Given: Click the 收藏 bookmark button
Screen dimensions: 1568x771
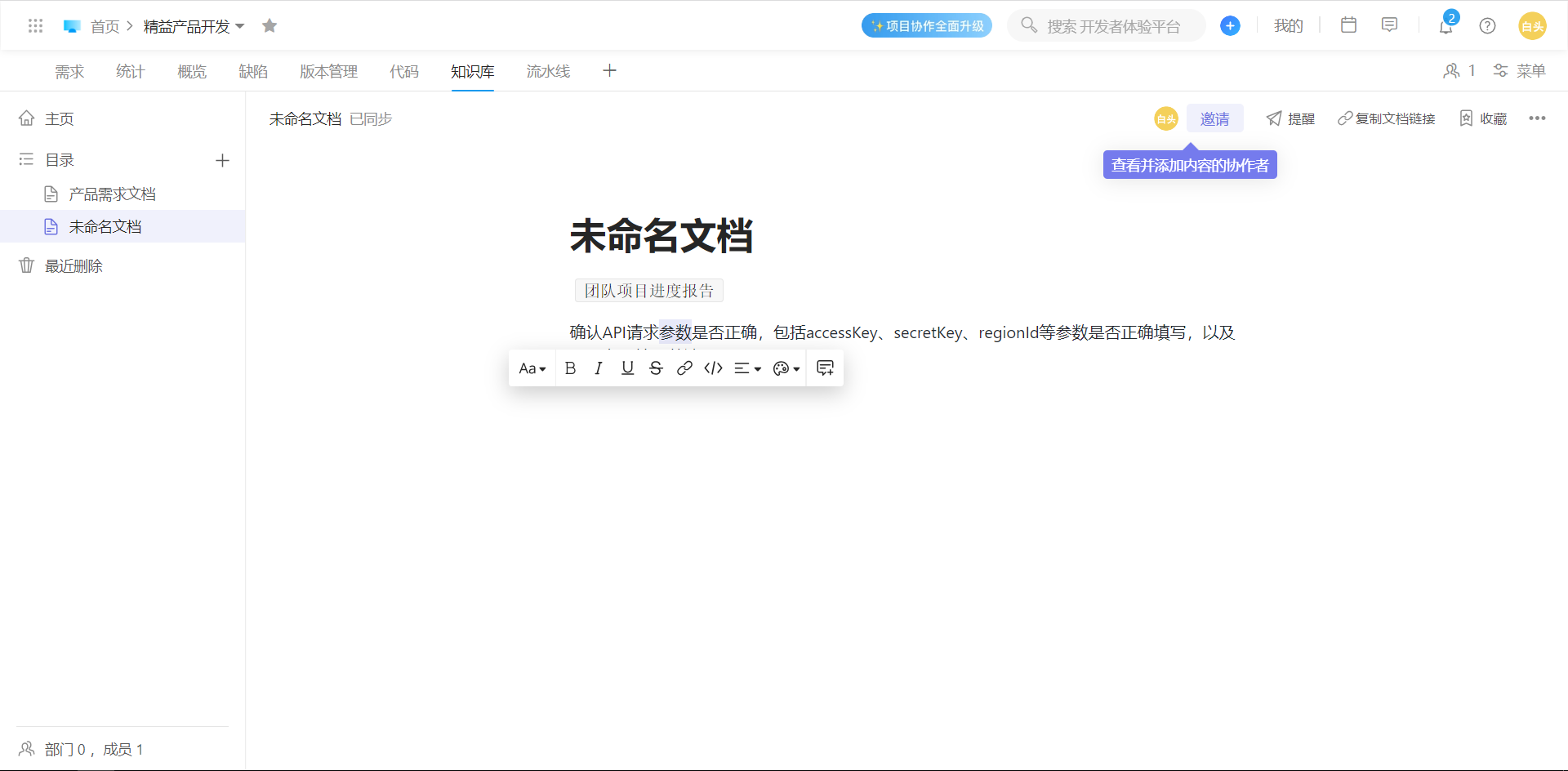Looking at the screenshot, I should point(1483,118).
